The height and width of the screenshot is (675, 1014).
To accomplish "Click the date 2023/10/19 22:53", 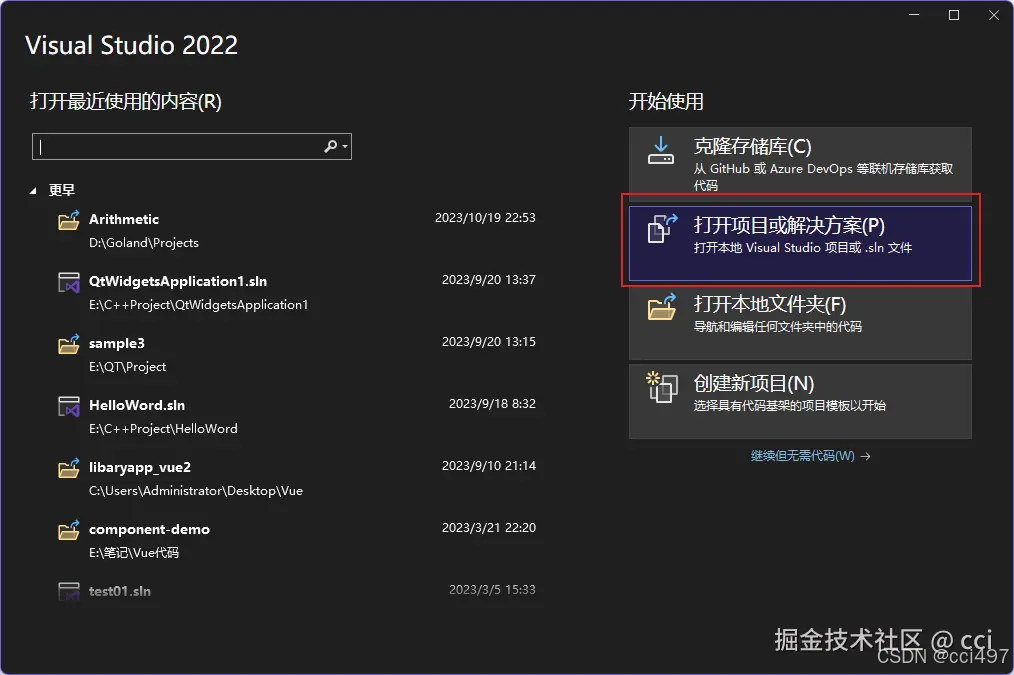I will point(485,218).
